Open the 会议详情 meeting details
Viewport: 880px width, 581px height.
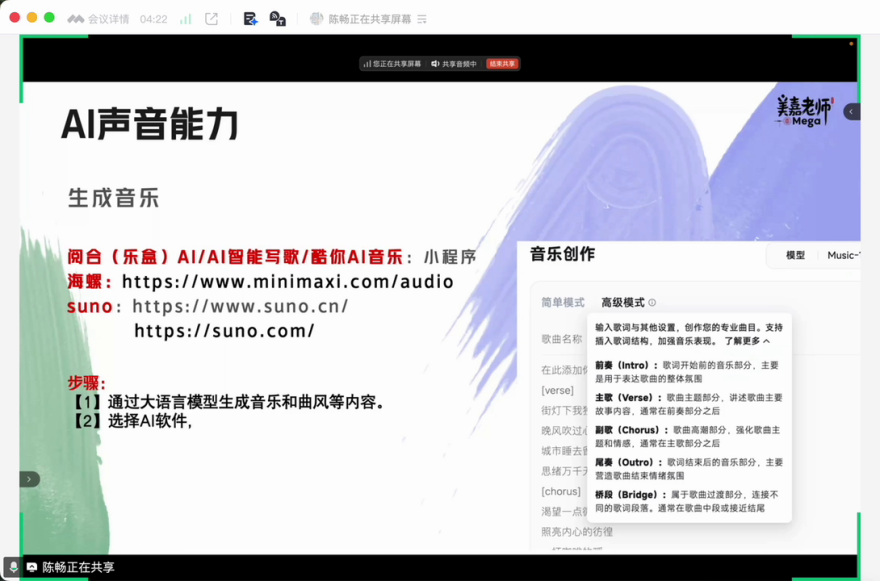[x=108, y=19]
